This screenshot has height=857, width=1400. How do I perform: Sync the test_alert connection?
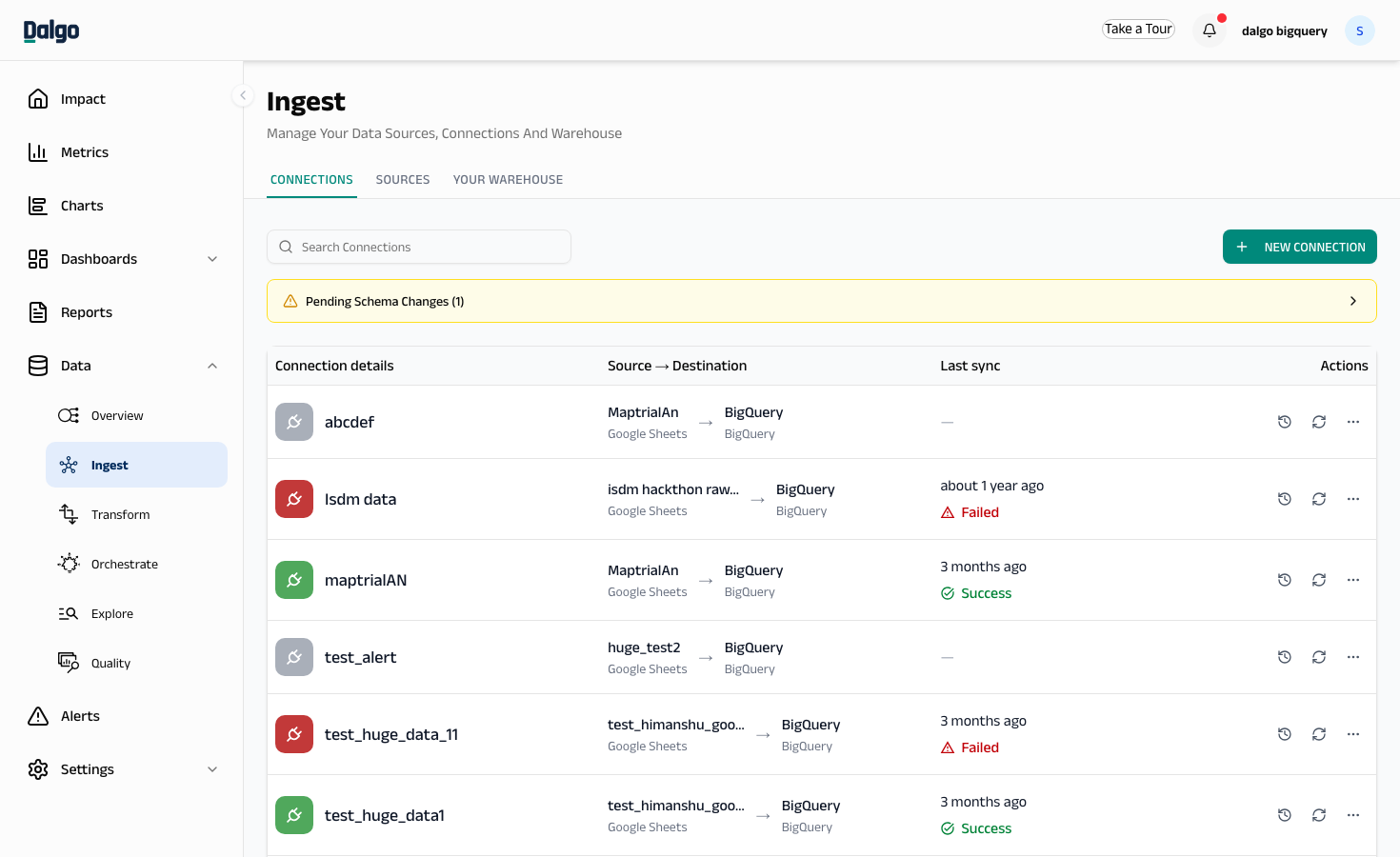pyautogui.click(x=1319, y=657)
